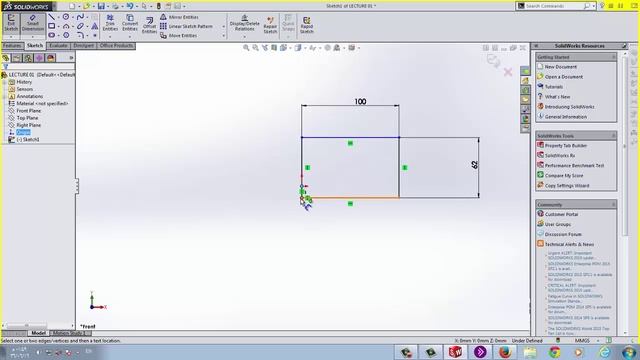Image resolution: width=640 pixels, height=360 pixels.
Task: Click the Exit Sketch button
Action: (11, 23)
